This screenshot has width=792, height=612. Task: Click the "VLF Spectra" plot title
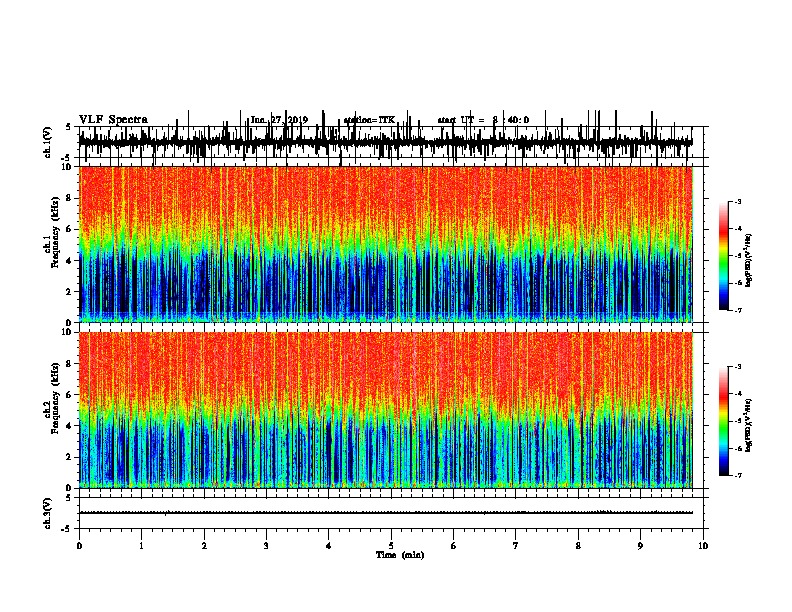tap(113, 120)
